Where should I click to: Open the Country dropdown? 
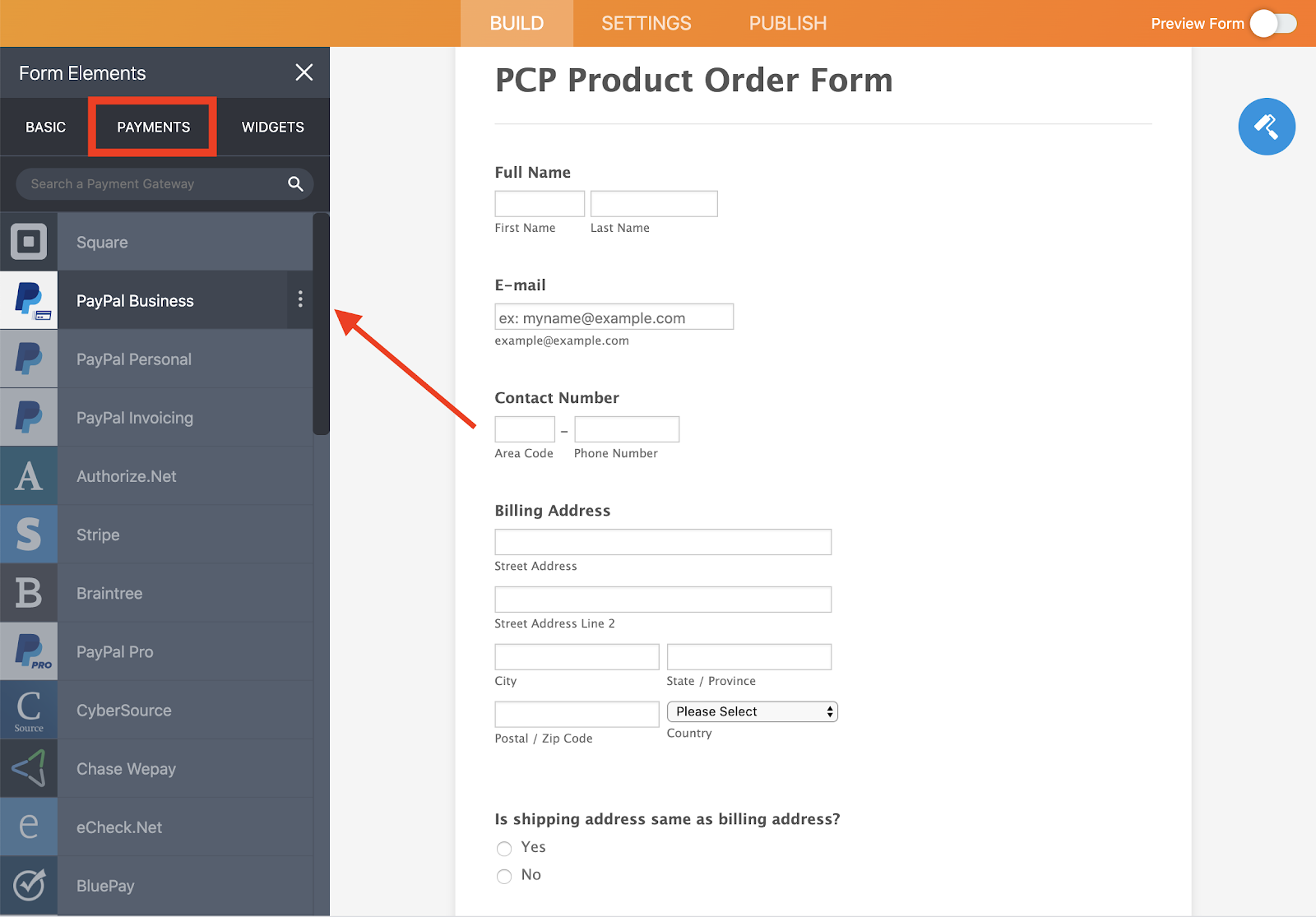[752, 711]
